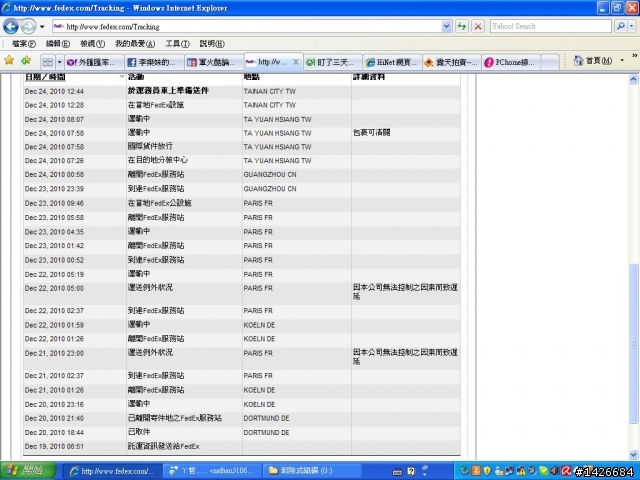Click the Stop loading X icon
Image resolution: width=640 pixels, height=480 pixels.
tap(478, 27)
